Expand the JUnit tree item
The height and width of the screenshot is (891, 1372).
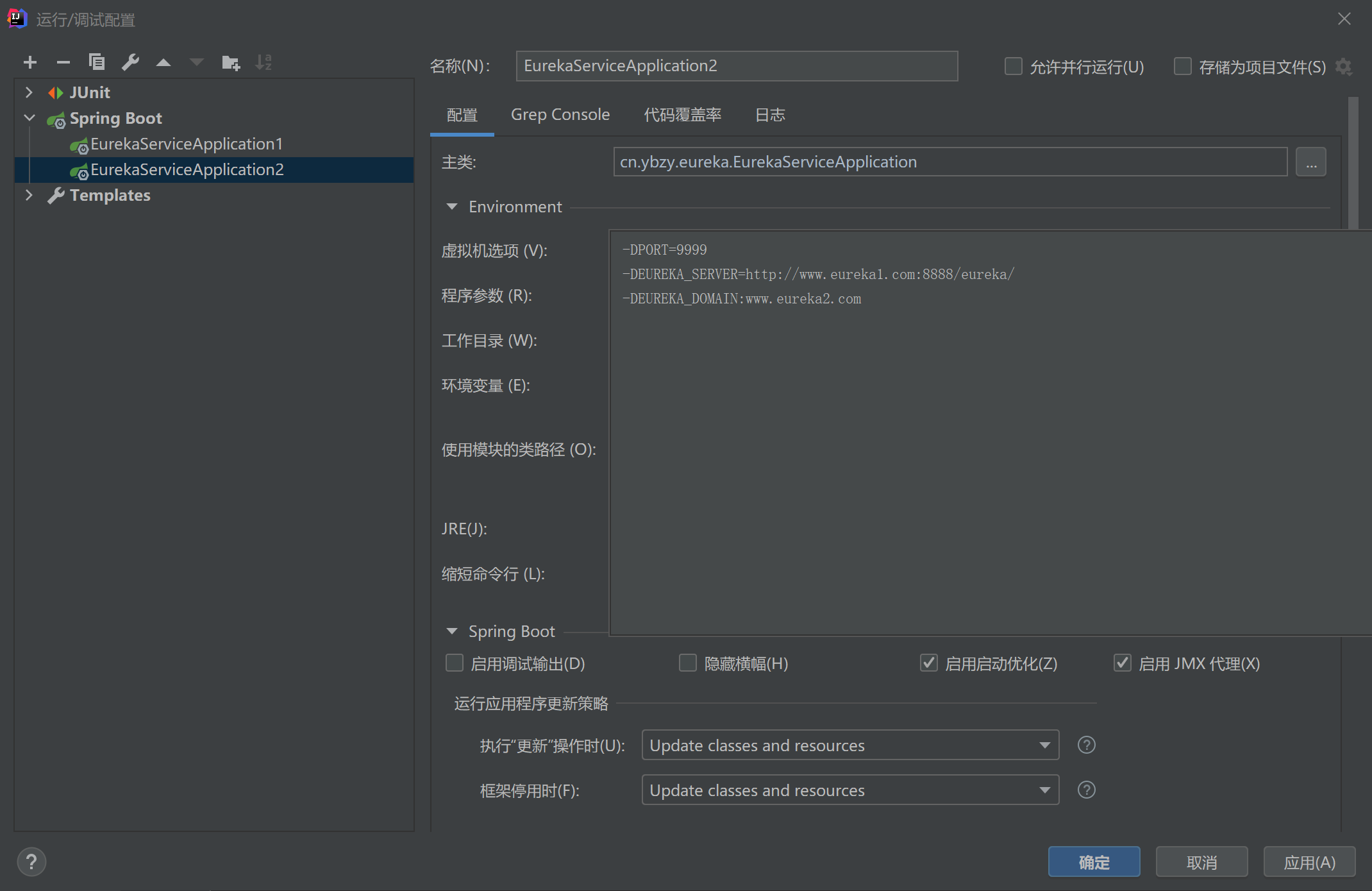(x=28, y=92)
